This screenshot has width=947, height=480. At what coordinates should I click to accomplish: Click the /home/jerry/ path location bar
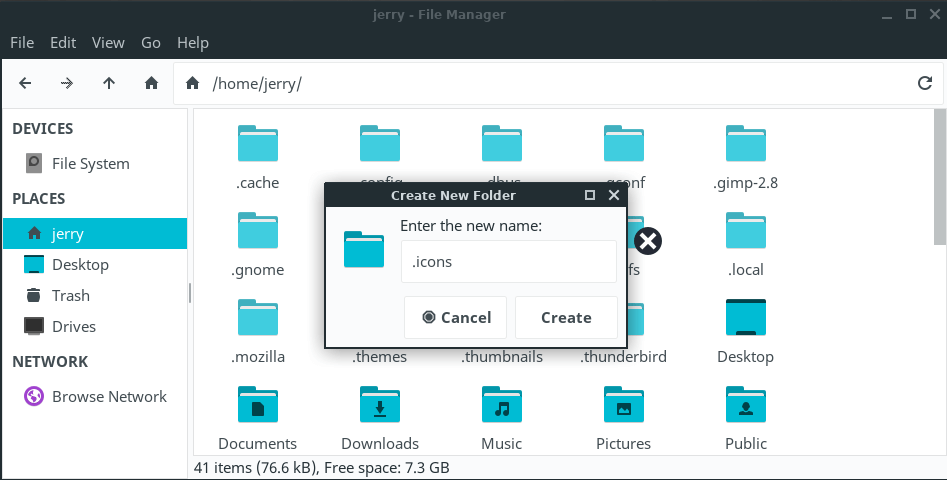tap(550, 83)
